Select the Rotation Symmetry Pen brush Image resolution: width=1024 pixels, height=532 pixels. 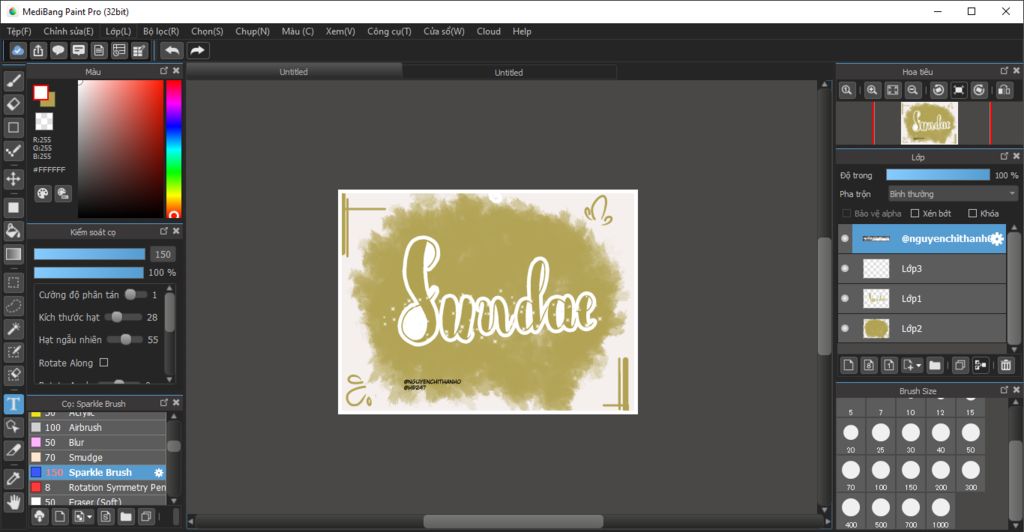[x=97, y=488]
